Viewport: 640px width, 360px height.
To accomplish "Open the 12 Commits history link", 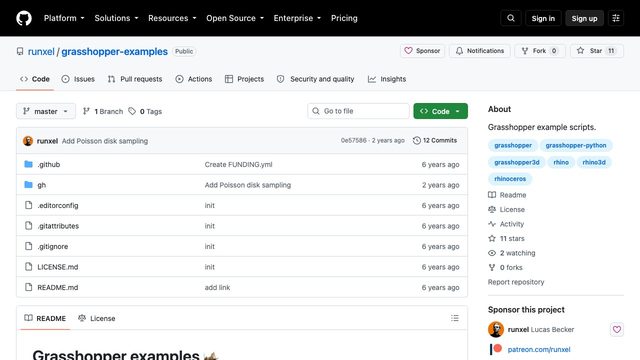I will point(435,140).
